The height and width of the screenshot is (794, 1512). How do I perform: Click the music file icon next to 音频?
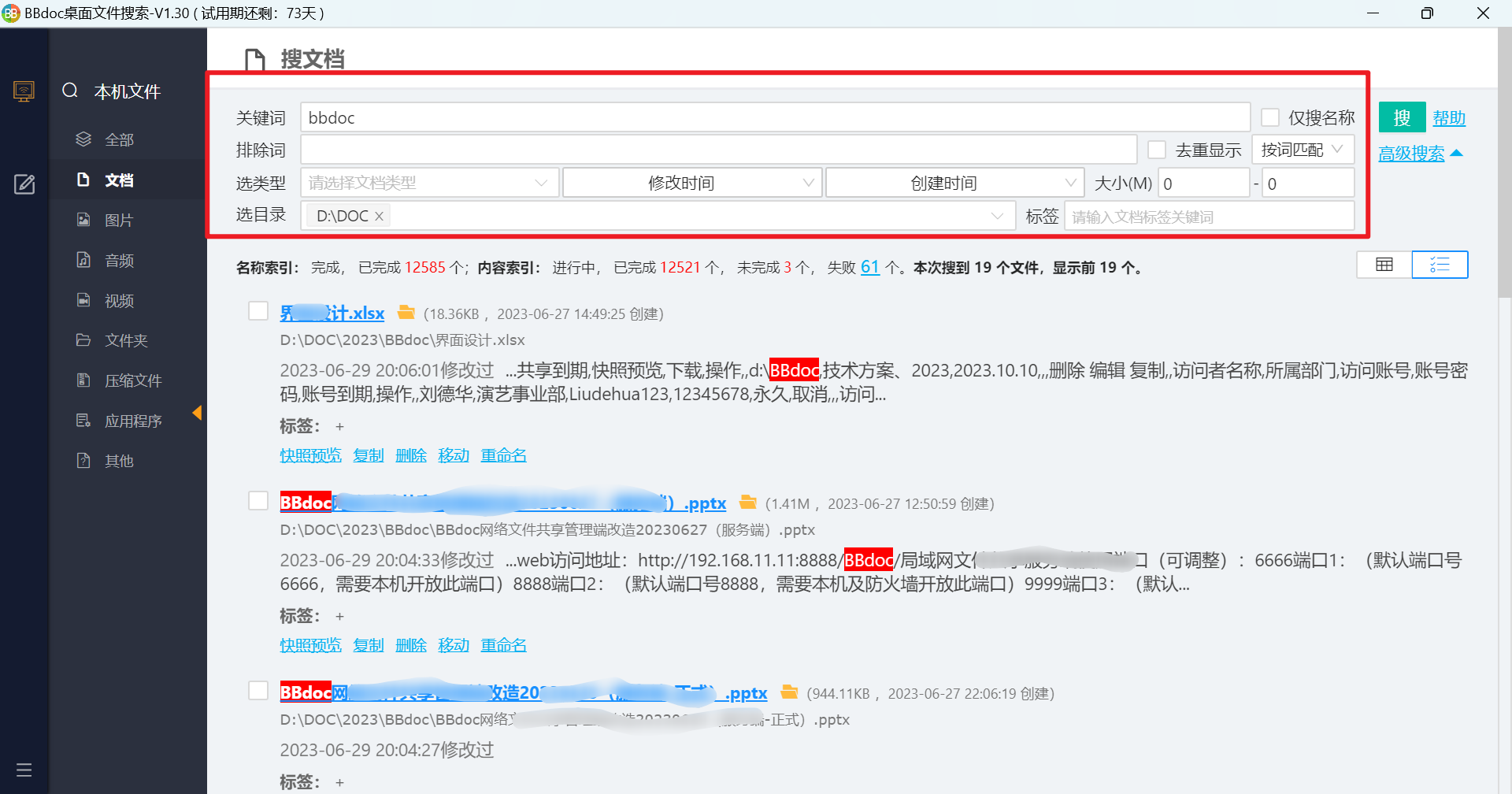click(83, 260)
